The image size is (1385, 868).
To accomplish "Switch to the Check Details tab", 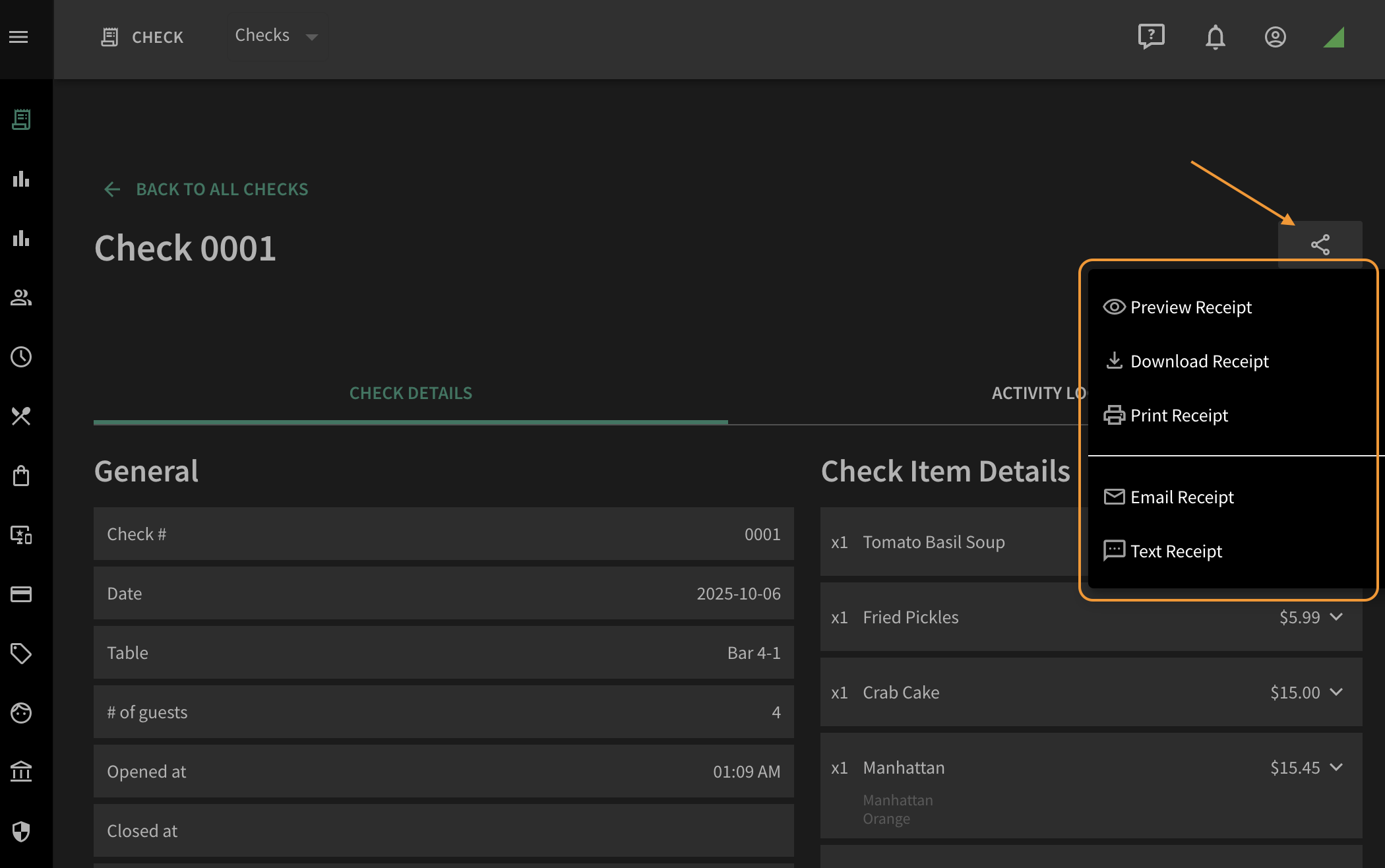I will click(x=411, y=393).
